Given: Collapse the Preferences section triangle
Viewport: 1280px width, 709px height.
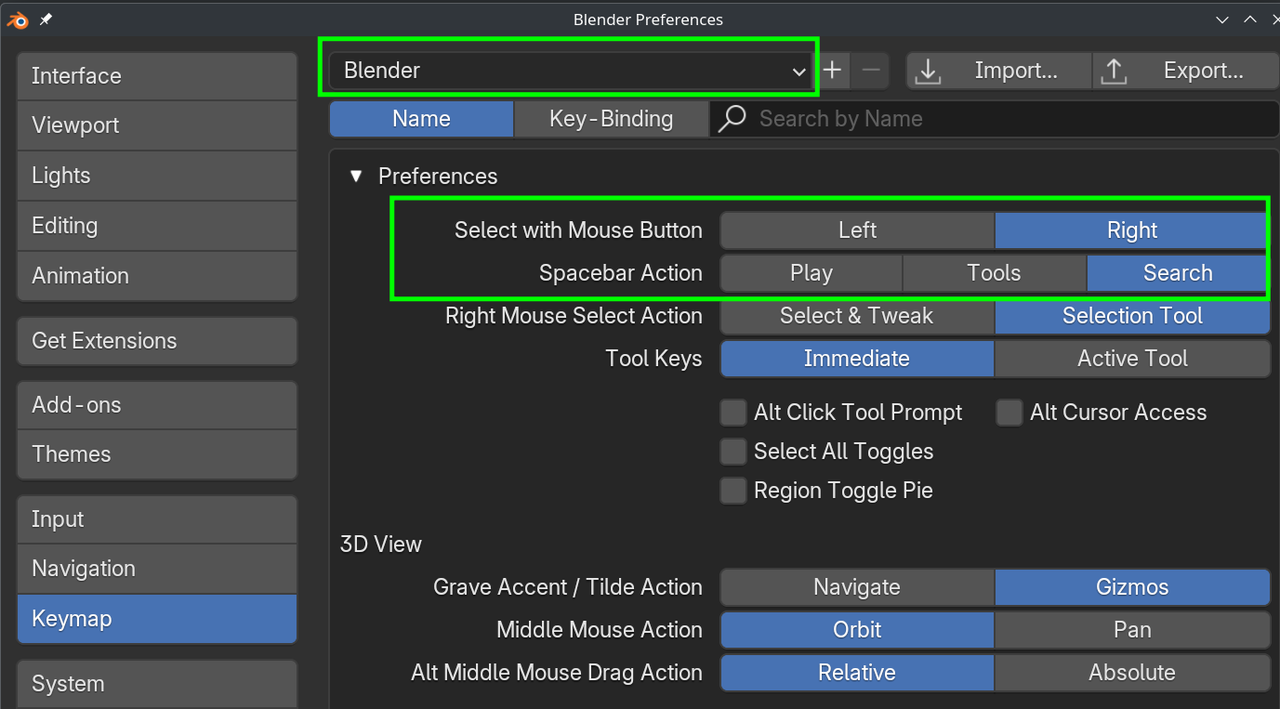Looking at the screenshot, I should coord(355,176).
